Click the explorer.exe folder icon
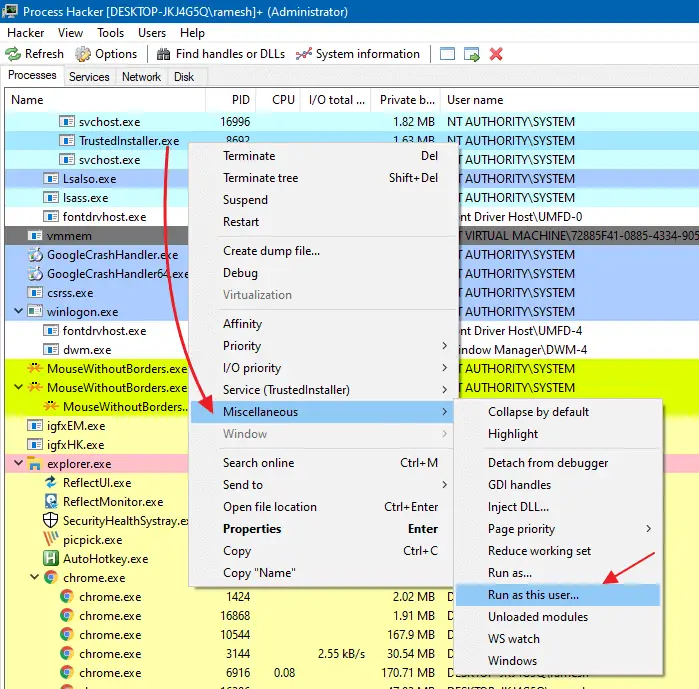This screenshot has height=689, width=699. point(34,464)
